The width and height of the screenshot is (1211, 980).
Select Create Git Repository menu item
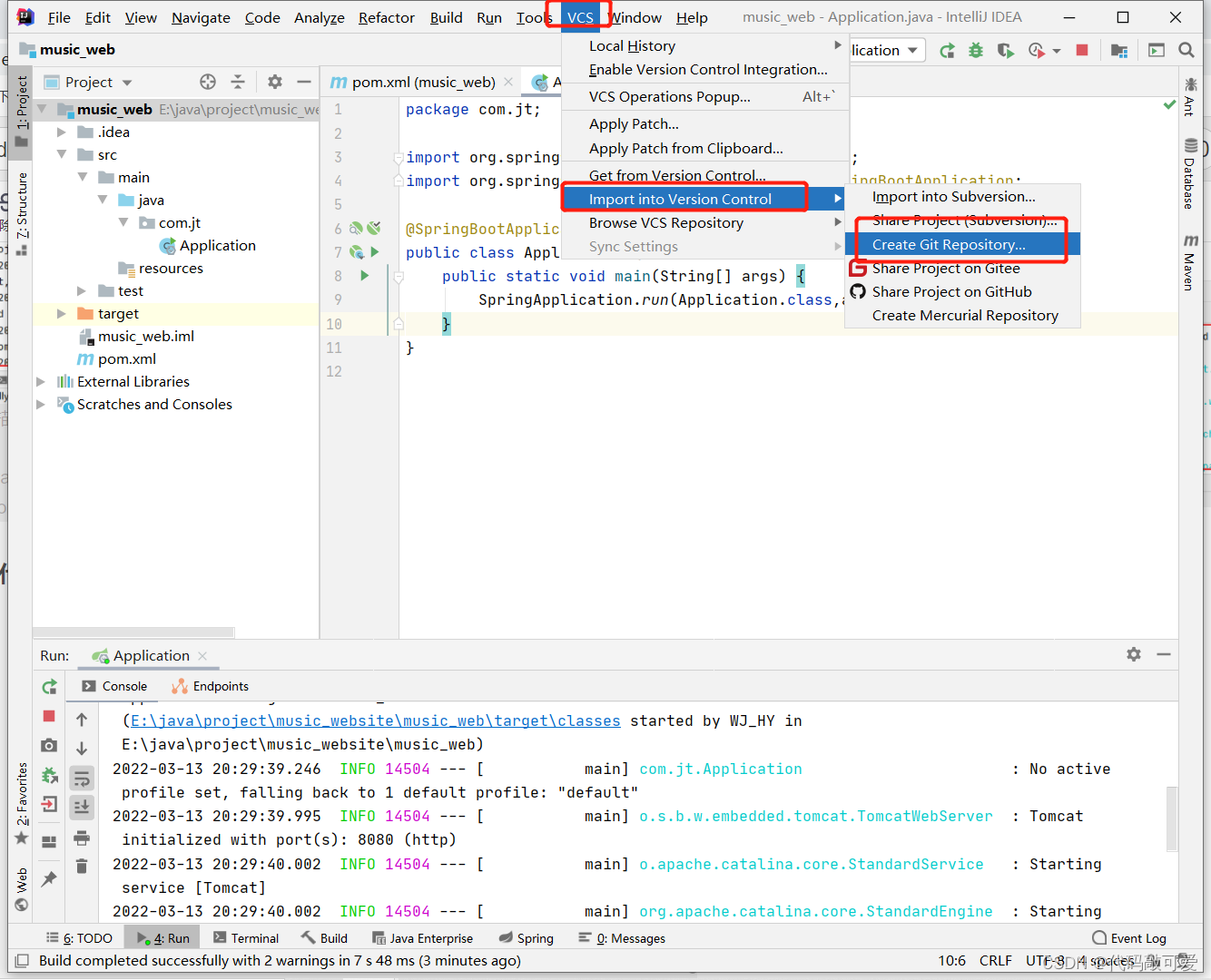tap(962, 245)
